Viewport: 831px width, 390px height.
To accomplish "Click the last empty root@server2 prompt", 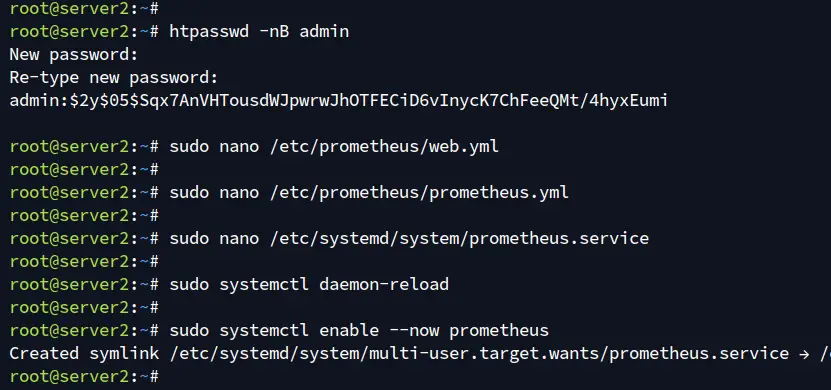I will (84, 376).
